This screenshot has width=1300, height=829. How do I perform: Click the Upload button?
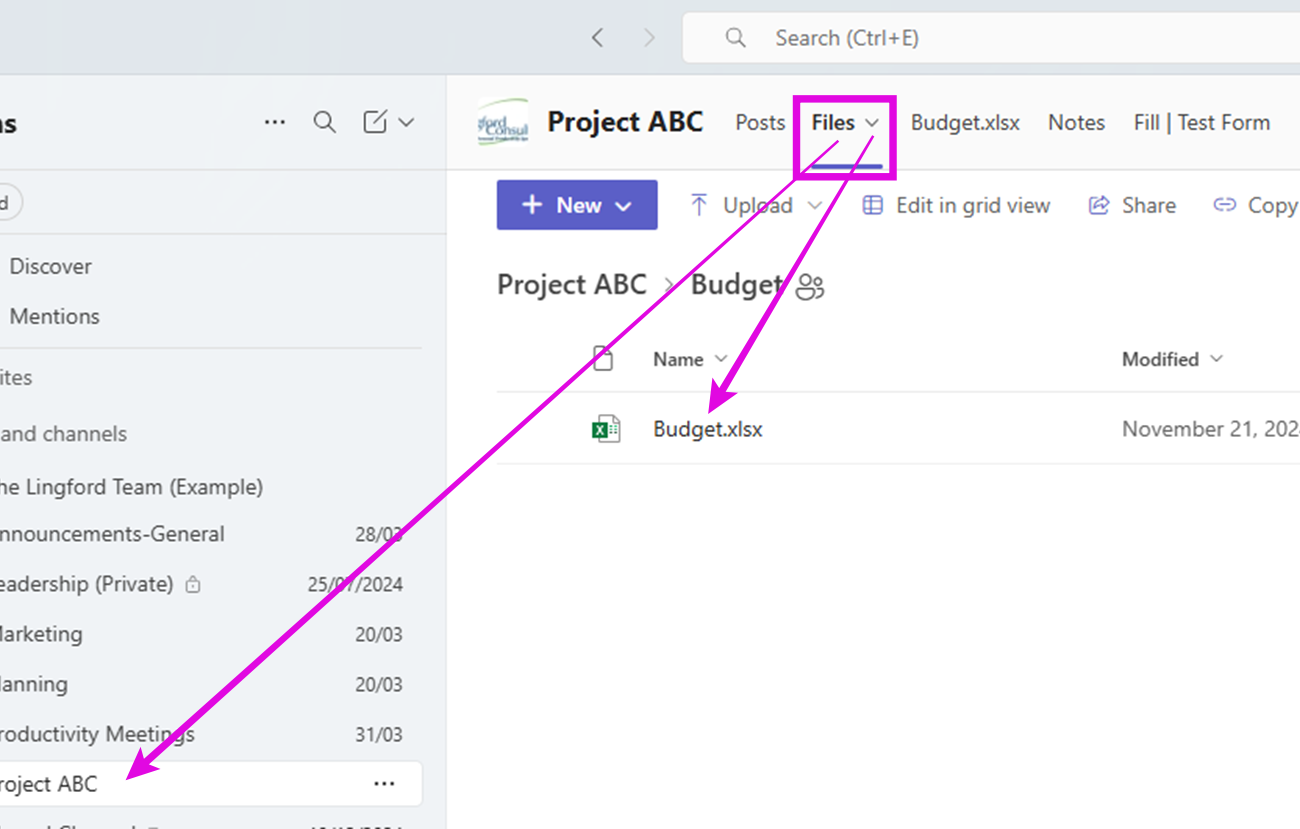click(x=741, y=205)
